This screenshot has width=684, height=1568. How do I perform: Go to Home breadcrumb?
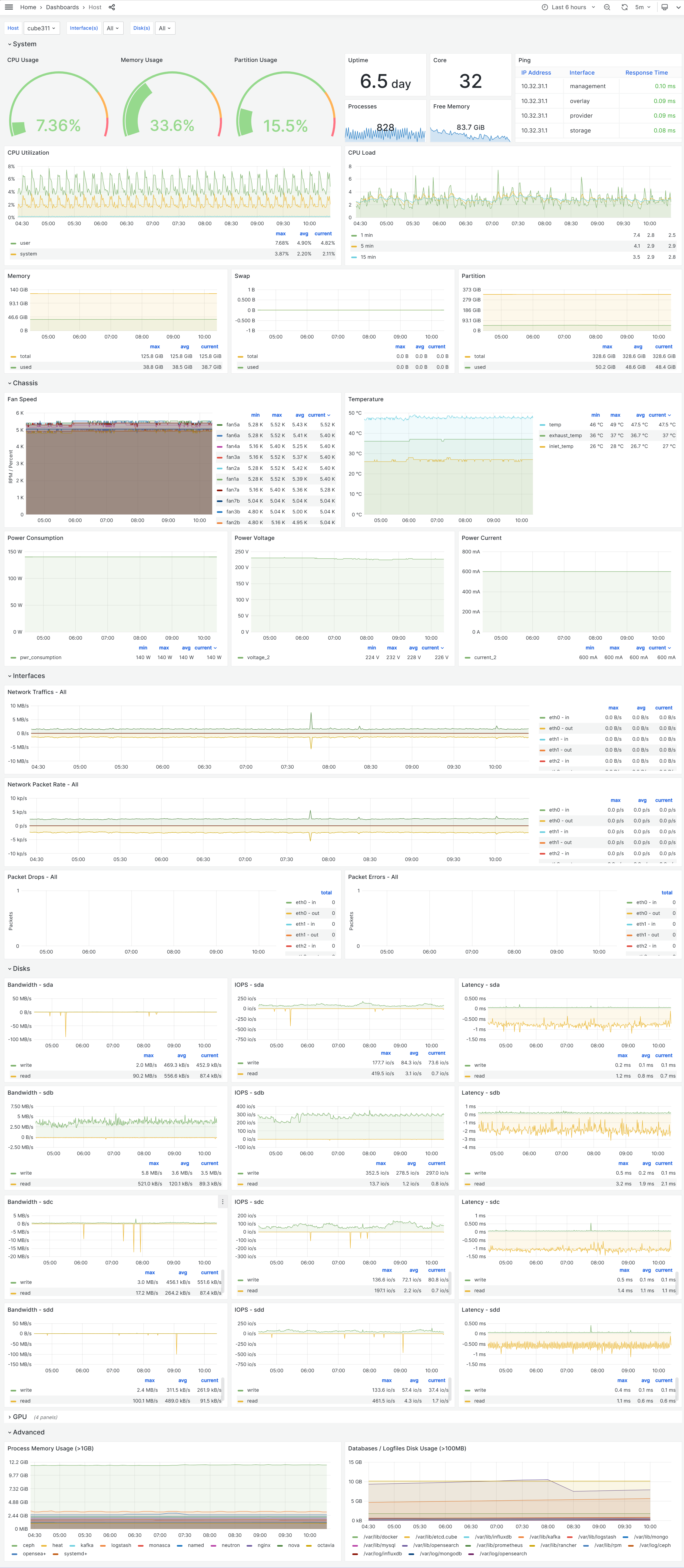click(28, 7)
